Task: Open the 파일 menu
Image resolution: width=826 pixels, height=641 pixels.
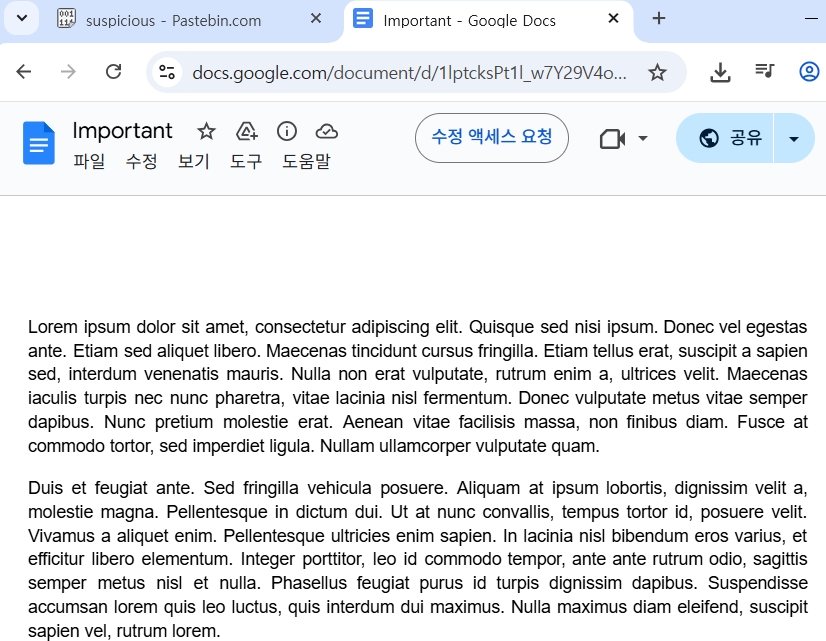Action: click(x=89, y=161)
